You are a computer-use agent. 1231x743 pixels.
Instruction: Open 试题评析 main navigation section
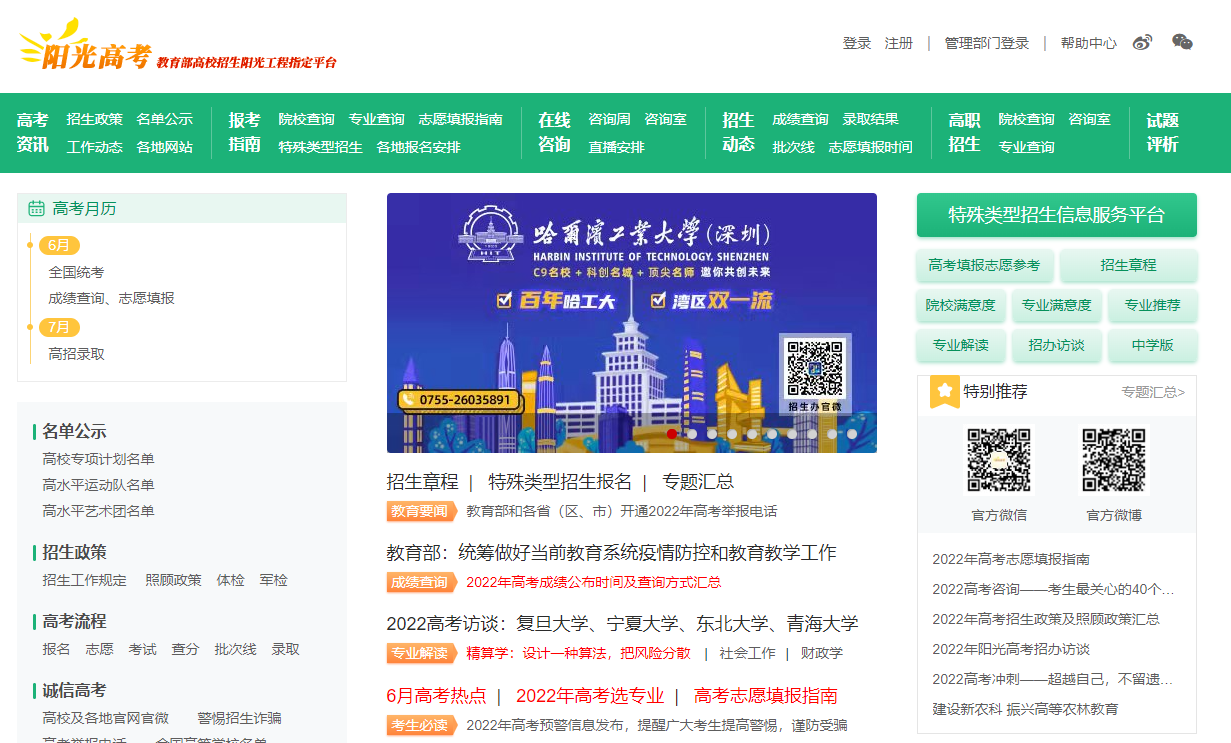[x=1162, y=132]
